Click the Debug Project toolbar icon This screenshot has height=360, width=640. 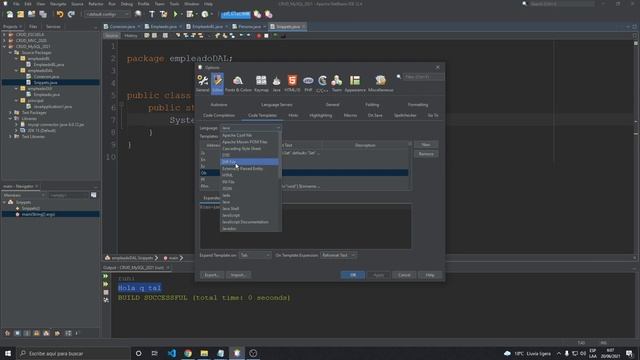(190, 14)
